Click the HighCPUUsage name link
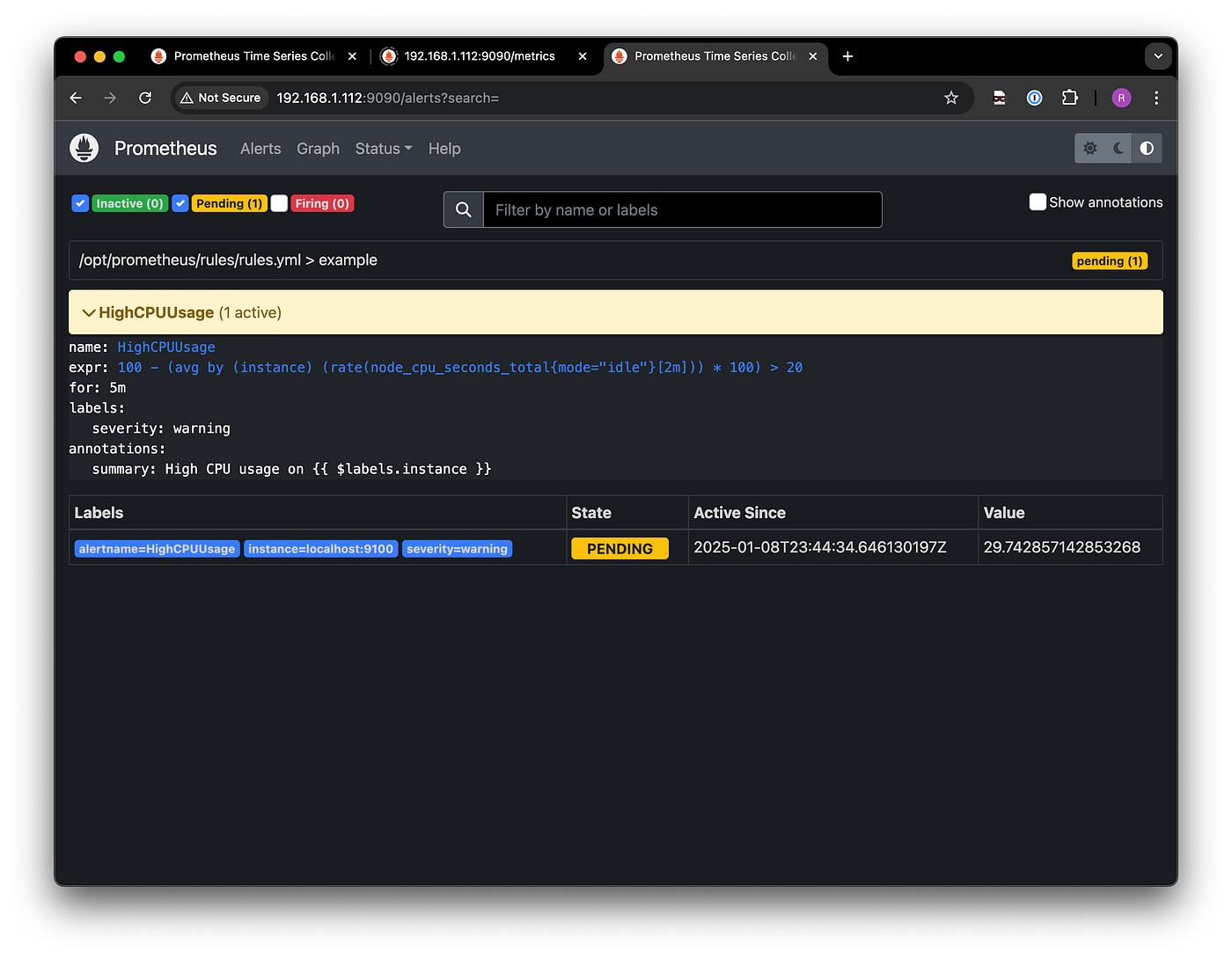This screenshot has height=958, width=1232. point(166,347)
